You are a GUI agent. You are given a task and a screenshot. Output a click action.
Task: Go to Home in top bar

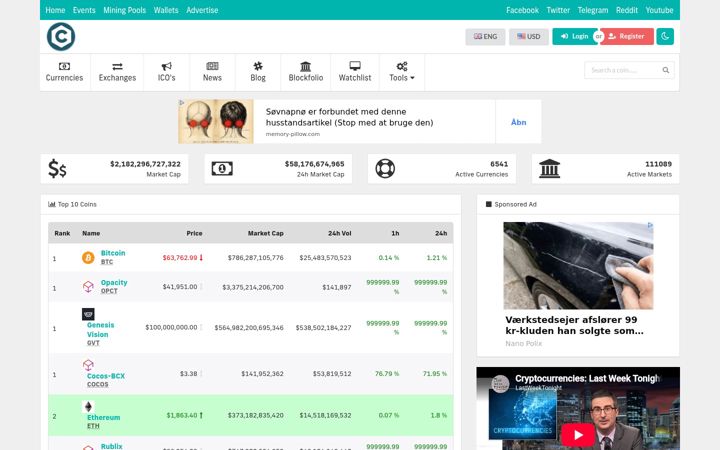[x=55, y=10]
